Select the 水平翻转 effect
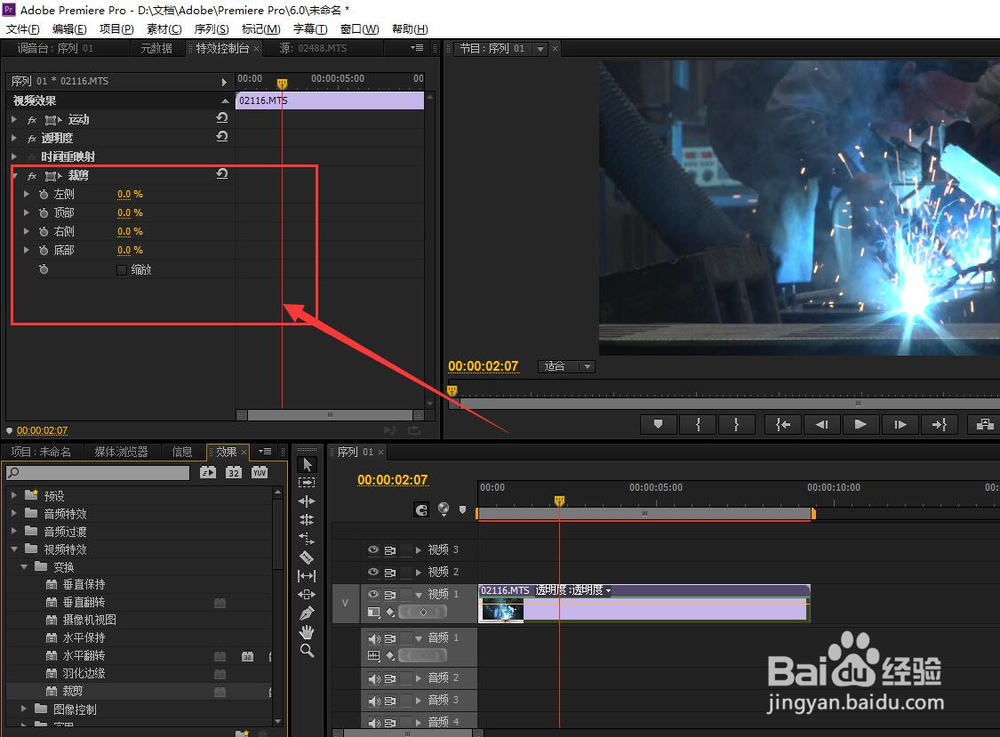 point(84,655)
